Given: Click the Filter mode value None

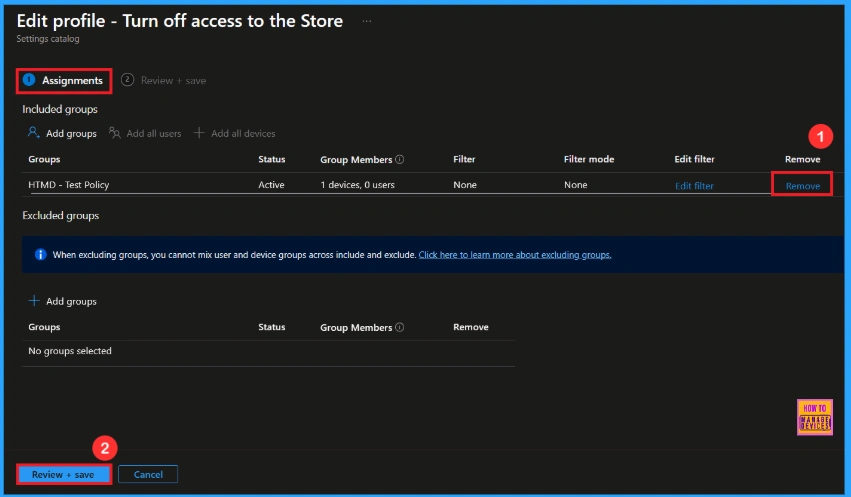Looking at the screenshot, I should (x=576, y=184).
